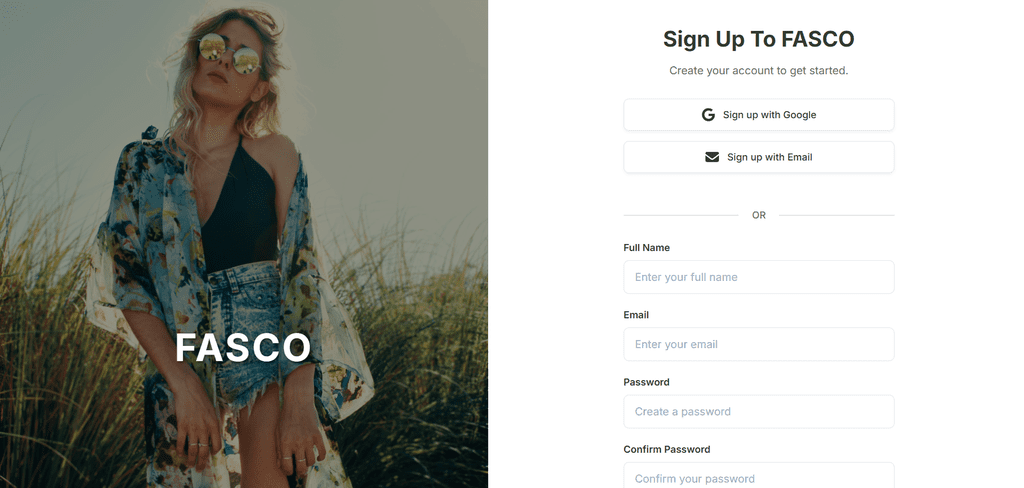
Task: Click the white FASCO logo over the photo
Action: 243,348
